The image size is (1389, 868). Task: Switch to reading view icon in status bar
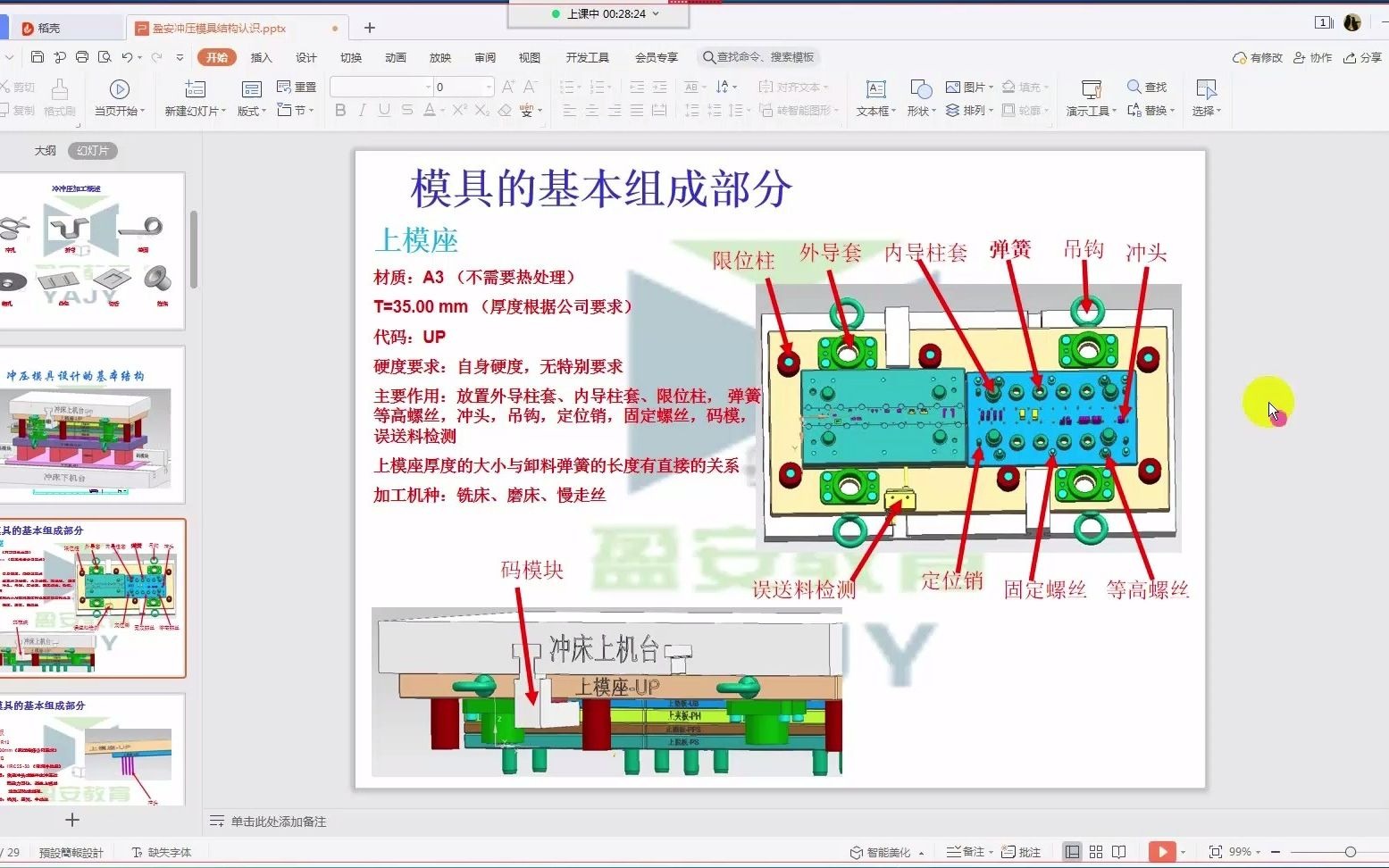pos(1119,852)
